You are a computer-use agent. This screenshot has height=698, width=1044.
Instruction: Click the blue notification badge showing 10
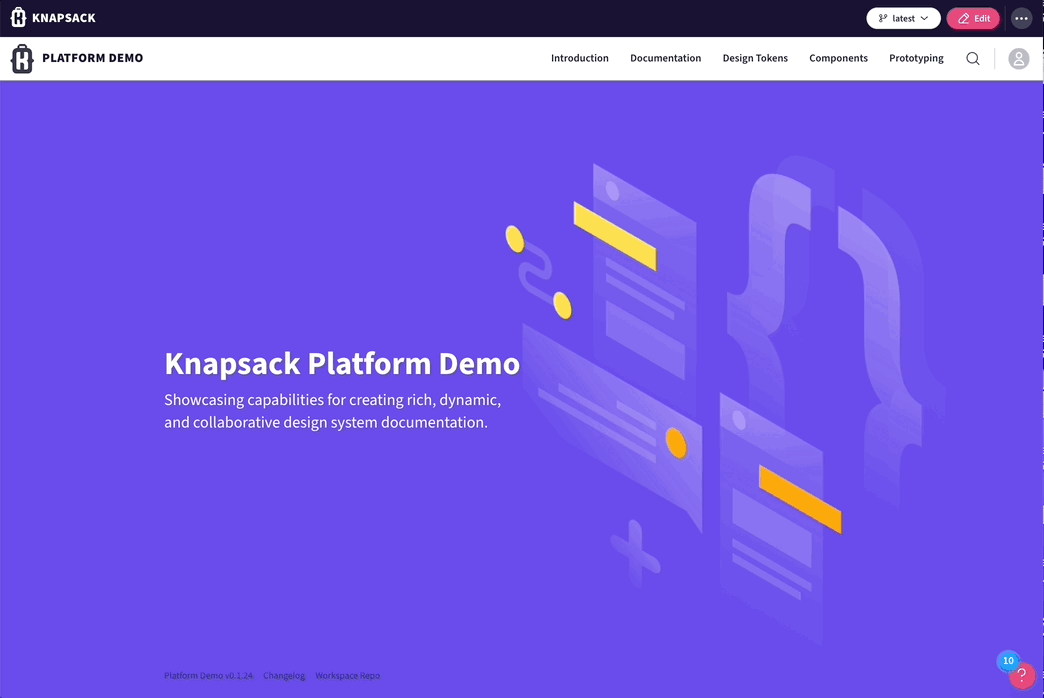point(1008,661)
